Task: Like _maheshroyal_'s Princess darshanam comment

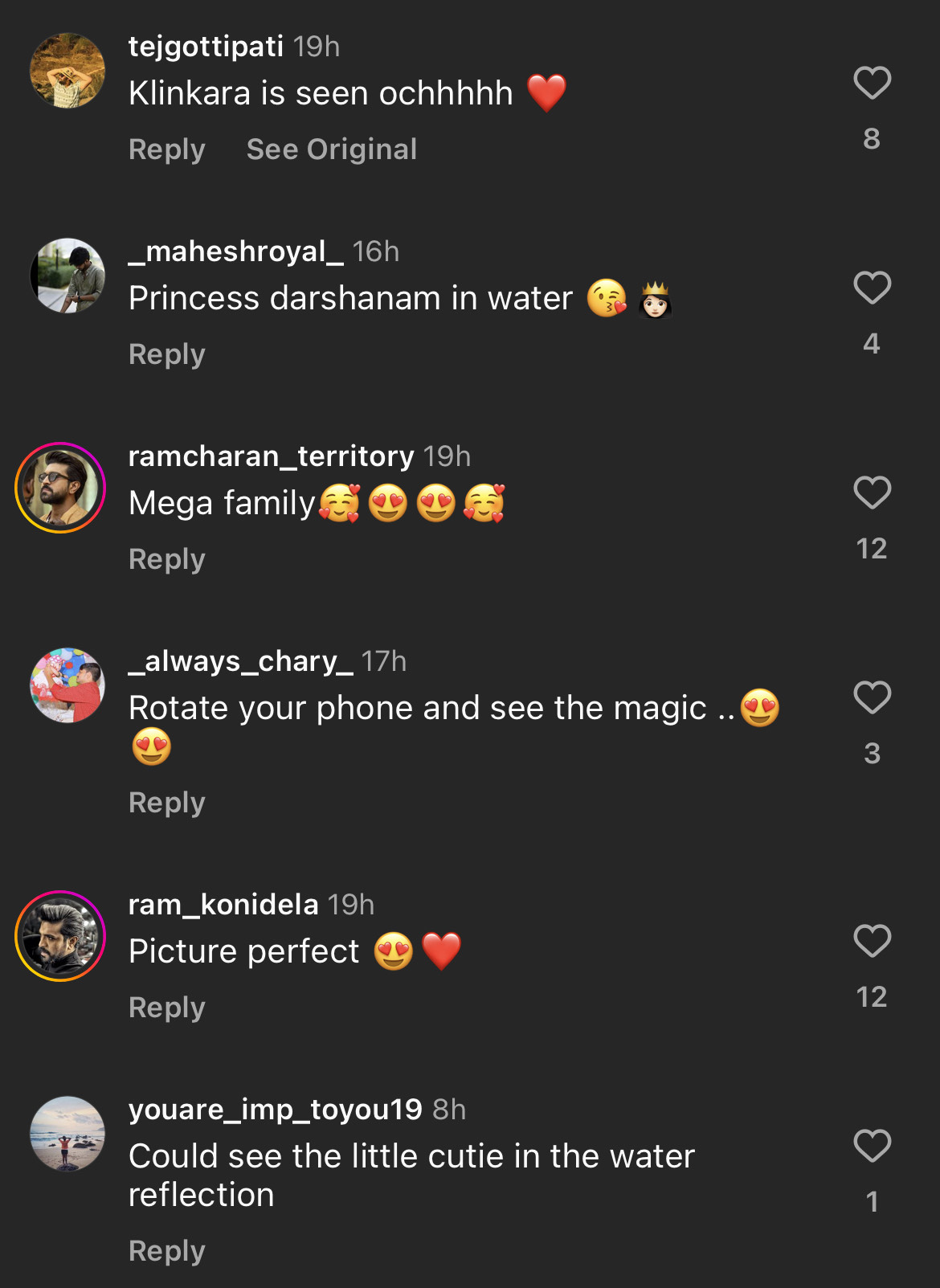Action: pyautogui.click(x=872, y=288)
